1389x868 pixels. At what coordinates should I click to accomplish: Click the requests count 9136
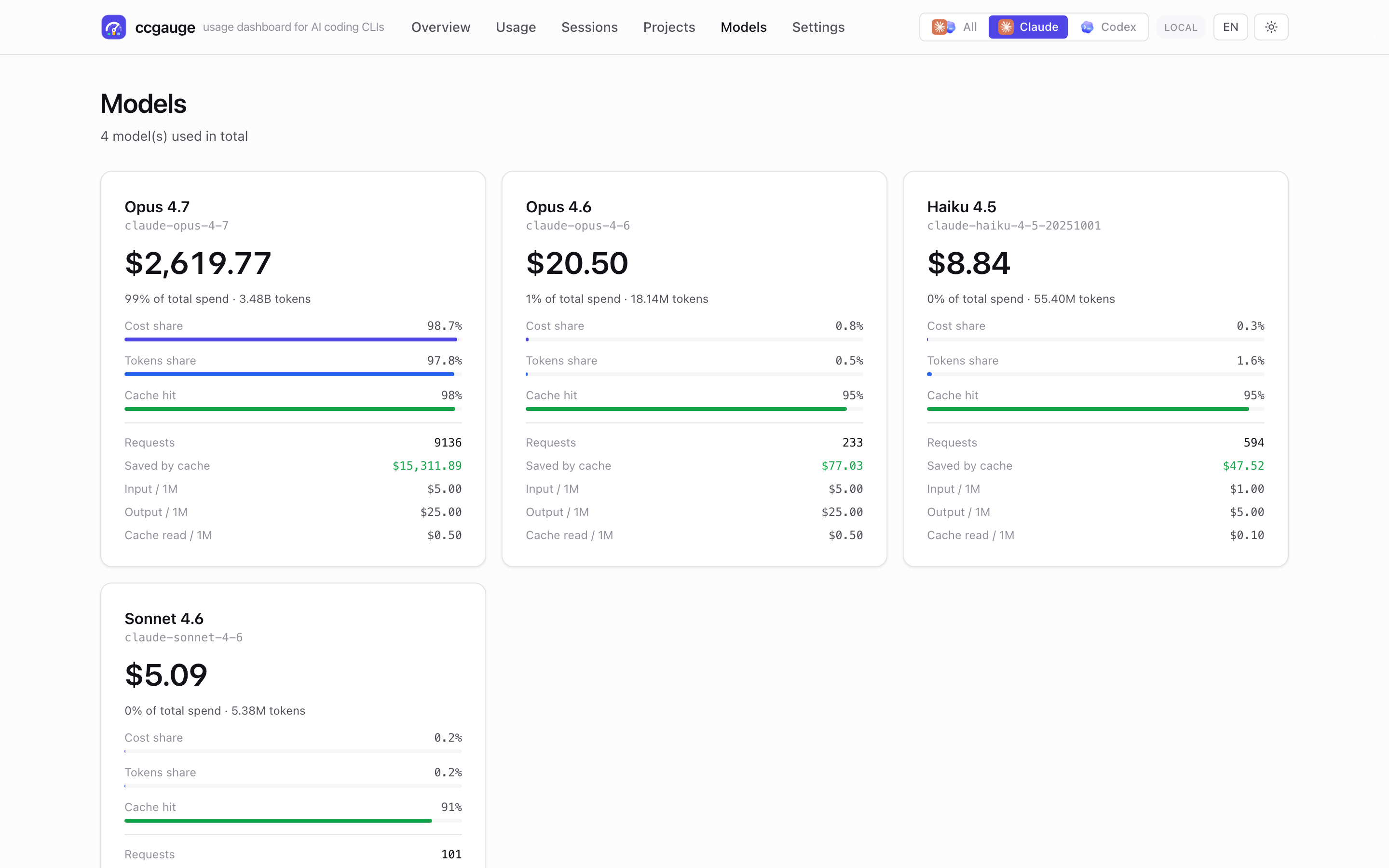(448, 443)
